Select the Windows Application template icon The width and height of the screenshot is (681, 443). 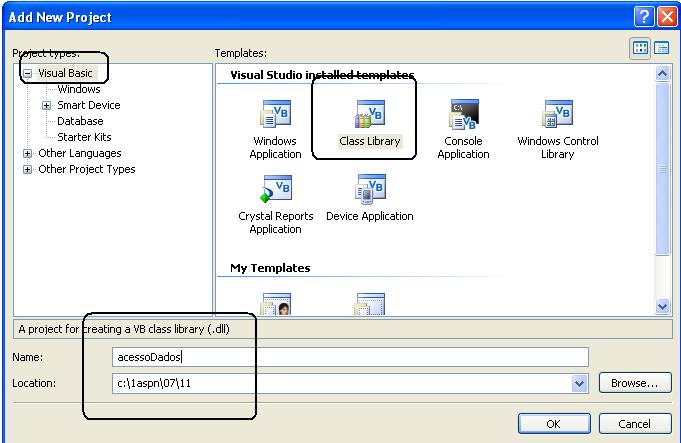click(275, 114)
